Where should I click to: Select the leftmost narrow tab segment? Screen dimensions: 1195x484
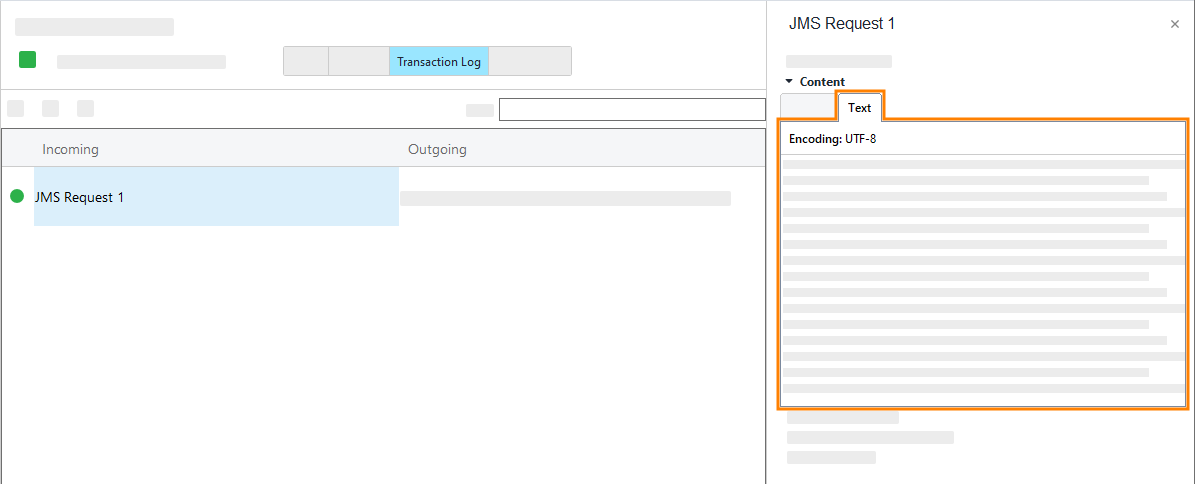pyautogui.click(x=306, y=62)
